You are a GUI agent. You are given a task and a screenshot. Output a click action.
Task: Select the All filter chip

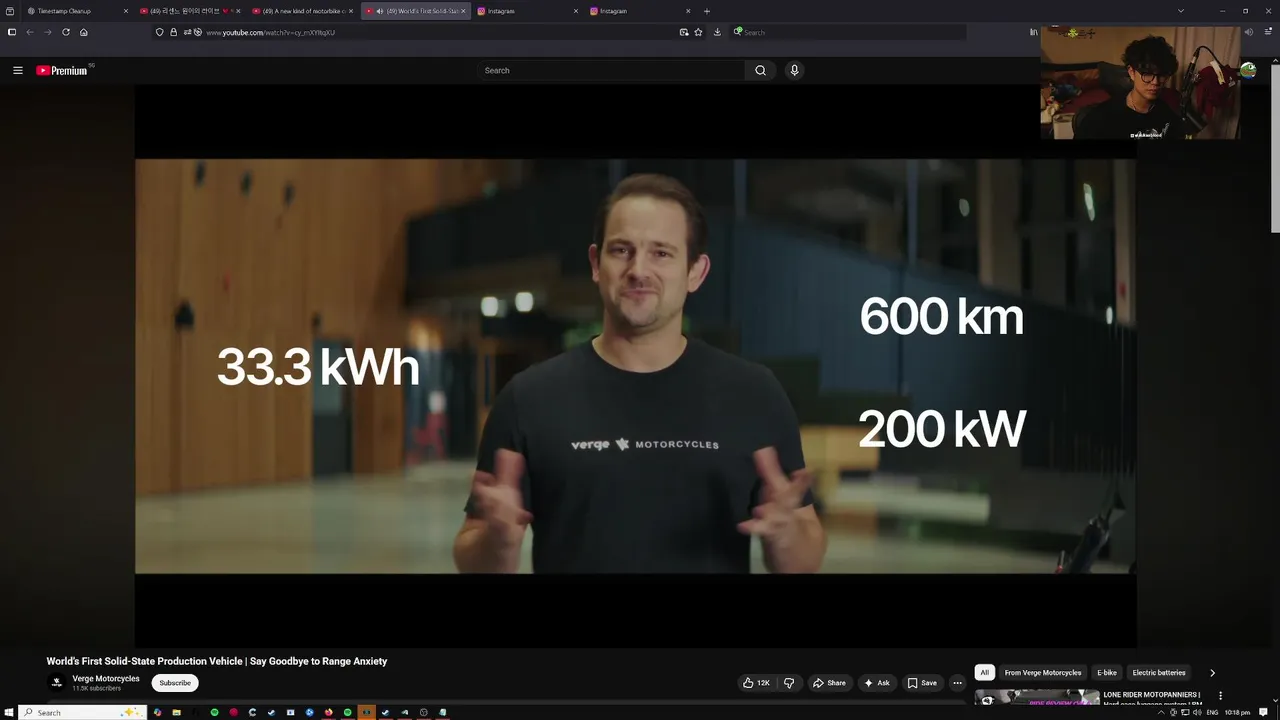[984, 673]
